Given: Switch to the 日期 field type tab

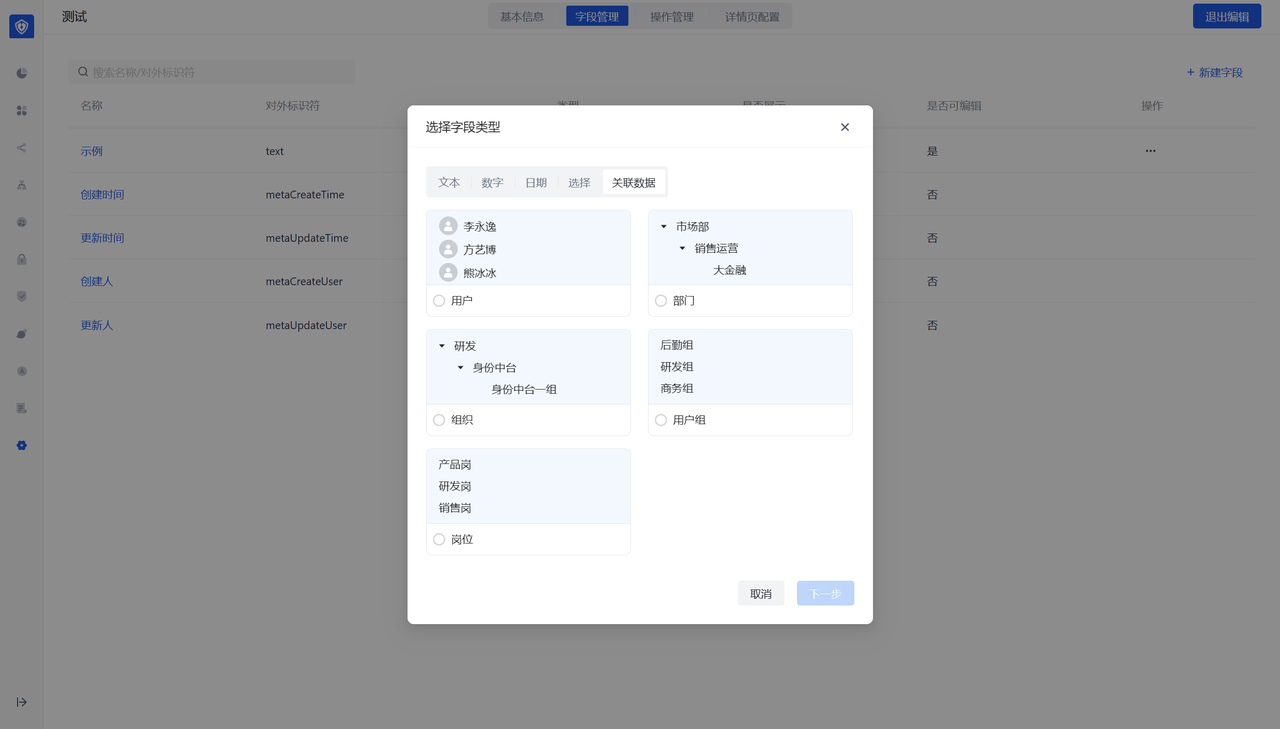Looking at the screenshot, I should pos(536,183).
